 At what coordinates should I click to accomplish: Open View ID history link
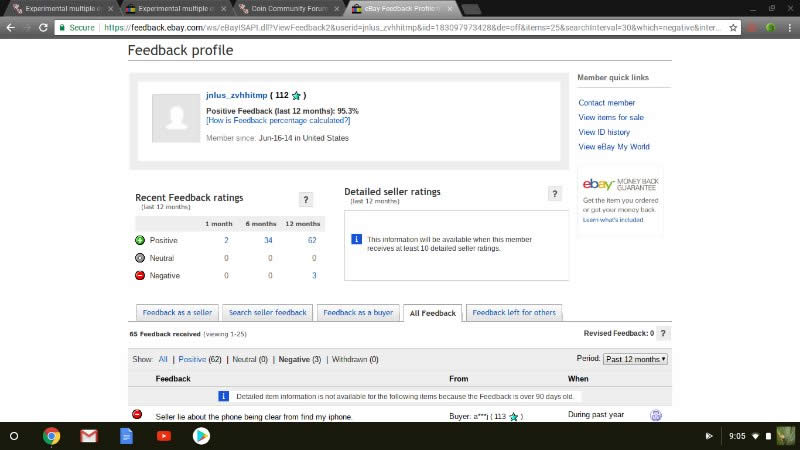click(604, 132)
